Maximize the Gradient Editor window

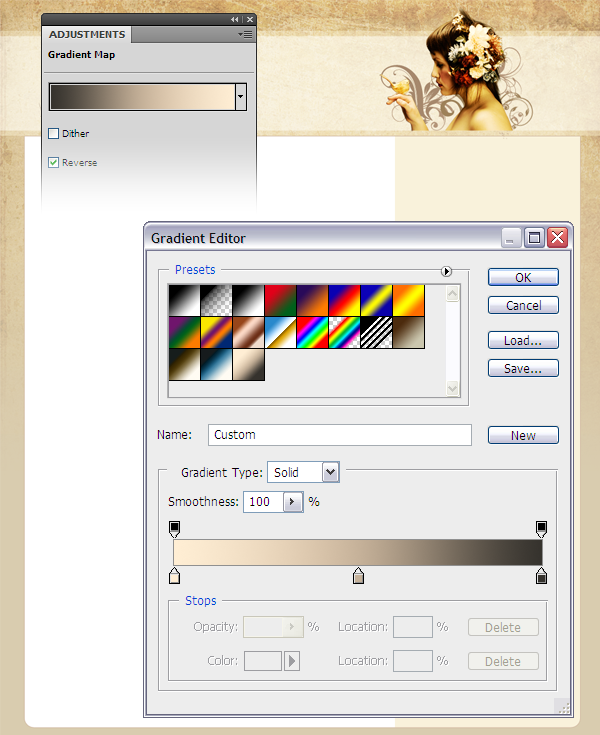pos(534,238)
